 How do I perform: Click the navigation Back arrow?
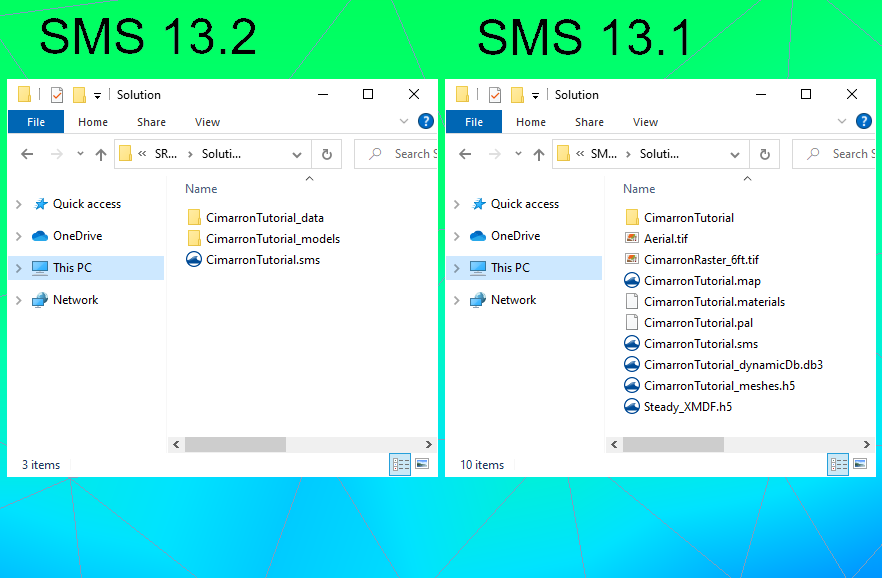pyautogui.click(x=27, y=154)
